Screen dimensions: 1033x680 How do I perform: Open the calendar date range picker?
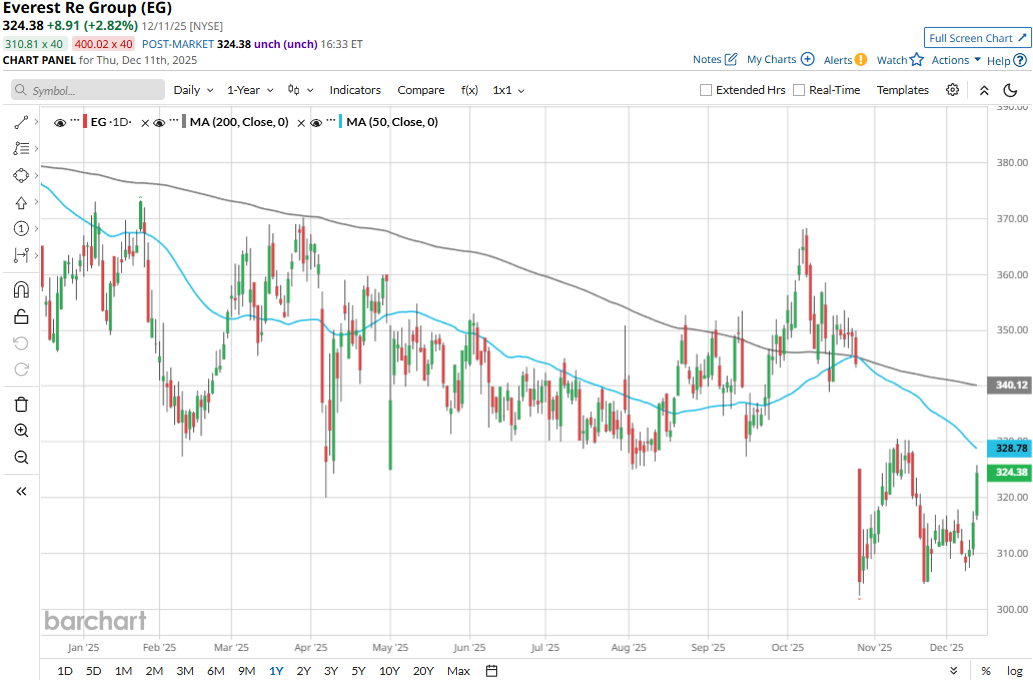click(492, 670)
